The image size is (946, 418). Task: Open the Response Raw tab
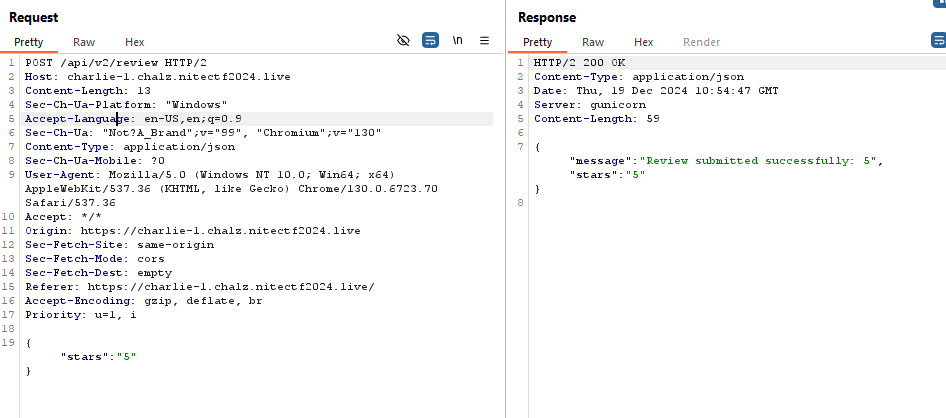coord(593,42)
